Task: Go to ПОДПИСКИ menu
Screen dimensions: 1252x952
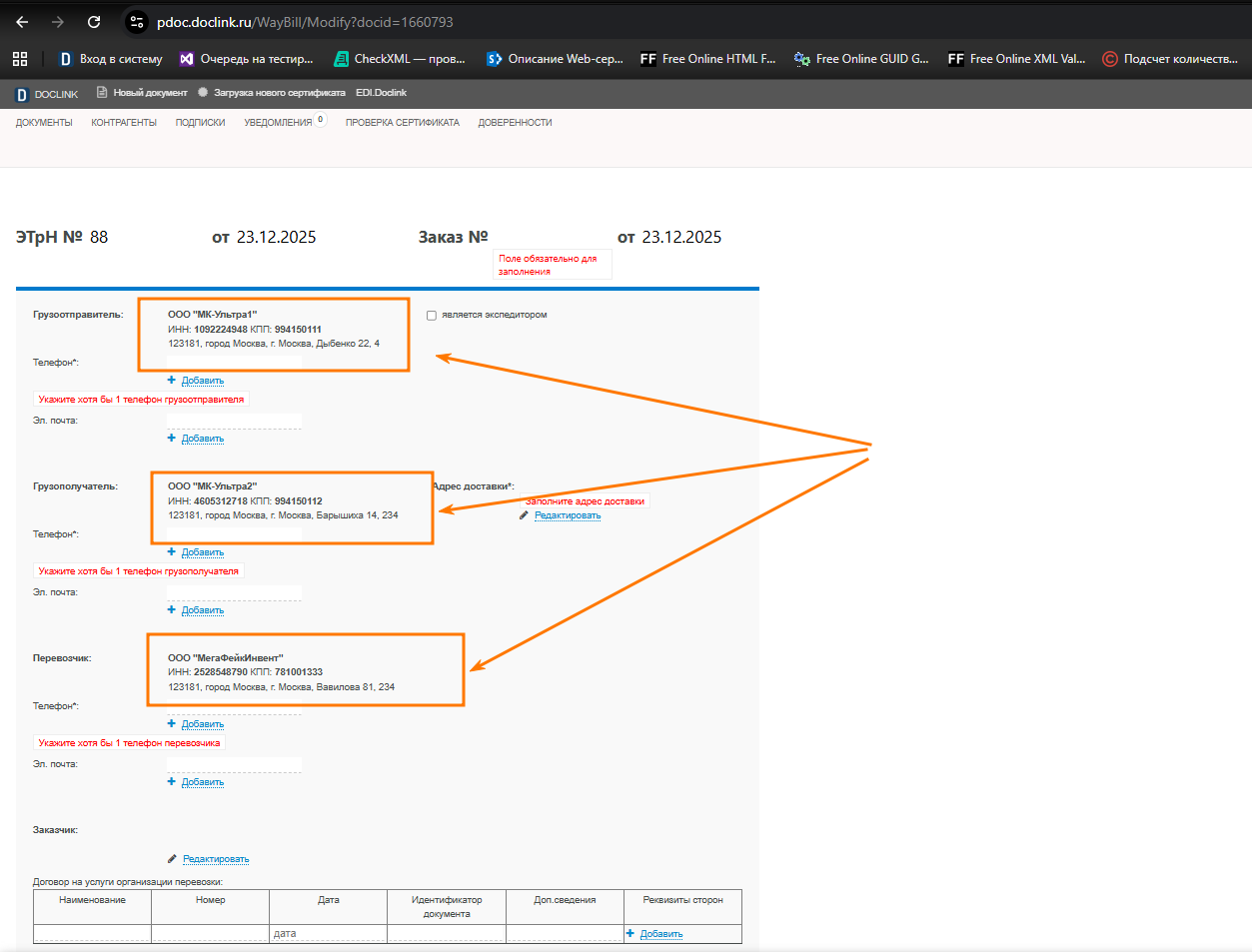Action: [200, 123]
